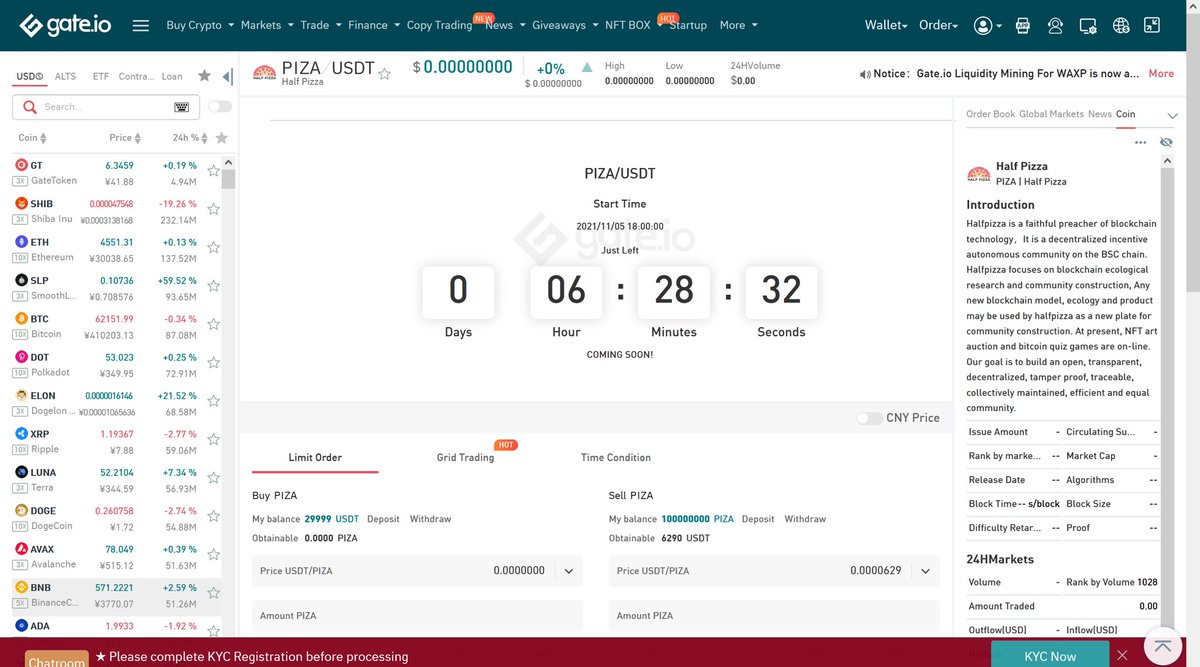1200x667 pixels.
Task: Favorite the BTC row star
Action: (x=213, y=325)
